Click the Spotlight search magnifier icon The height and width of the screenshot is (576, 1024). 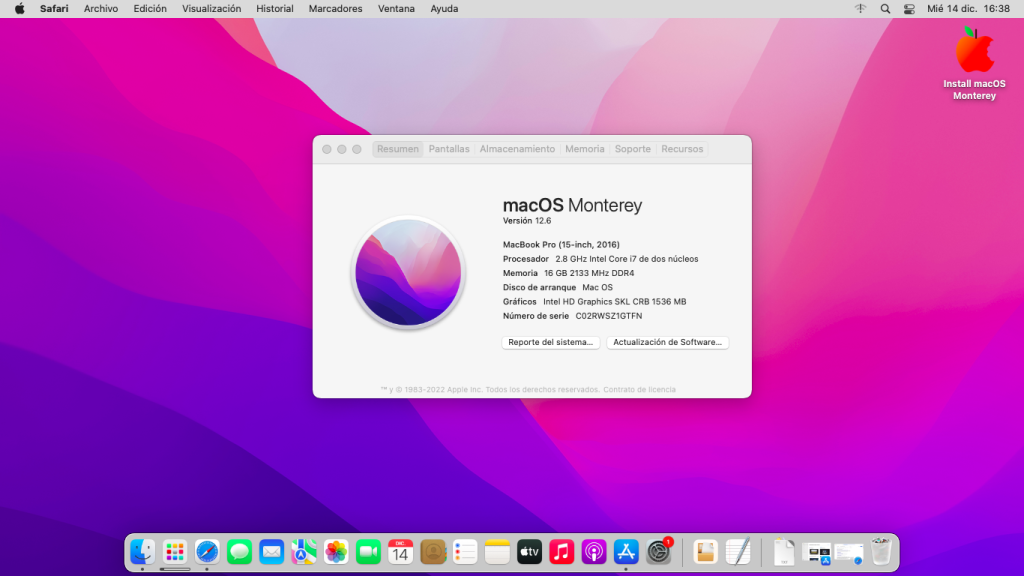pos(885,8)
